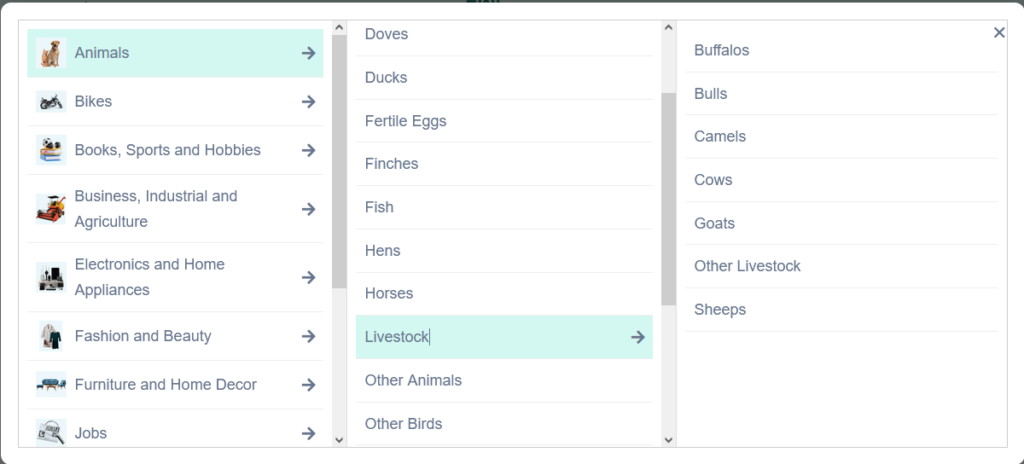Click the Business, Industrial and Agriculture icon
The image size is (1024, 464).
pyautogui.click(x=51, y=209)
